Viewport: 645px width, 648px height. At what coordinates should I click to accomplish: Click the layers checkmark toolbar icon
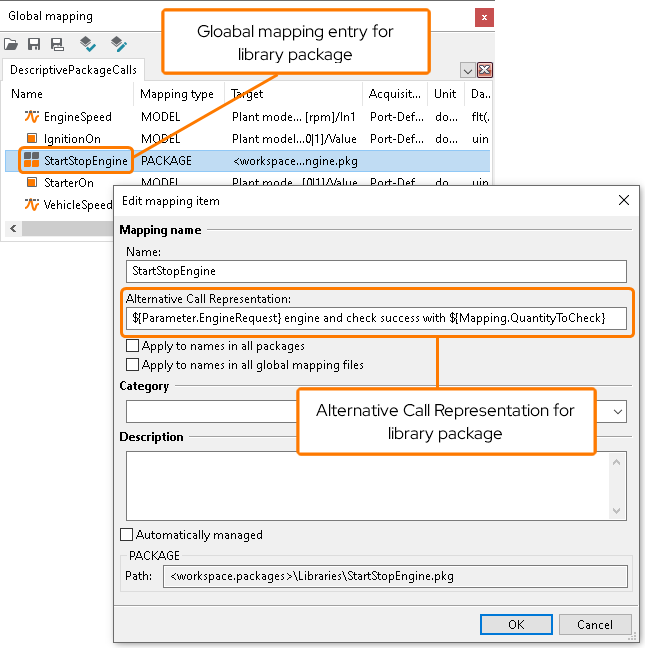coord(88,44)
